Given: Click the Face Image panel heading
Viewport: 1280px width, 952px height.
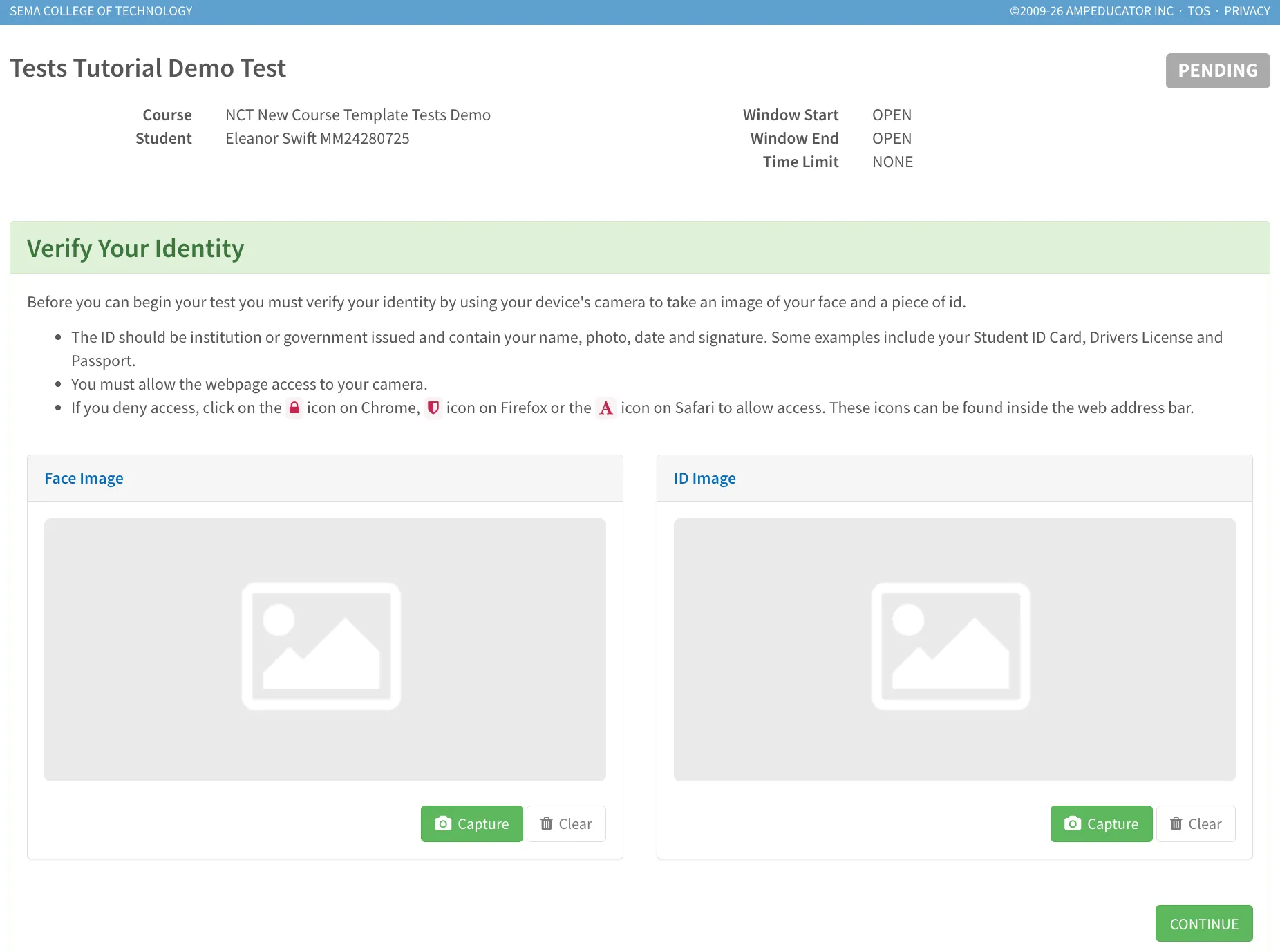Looking at the screenshot, I should click(x=84, y=478).
